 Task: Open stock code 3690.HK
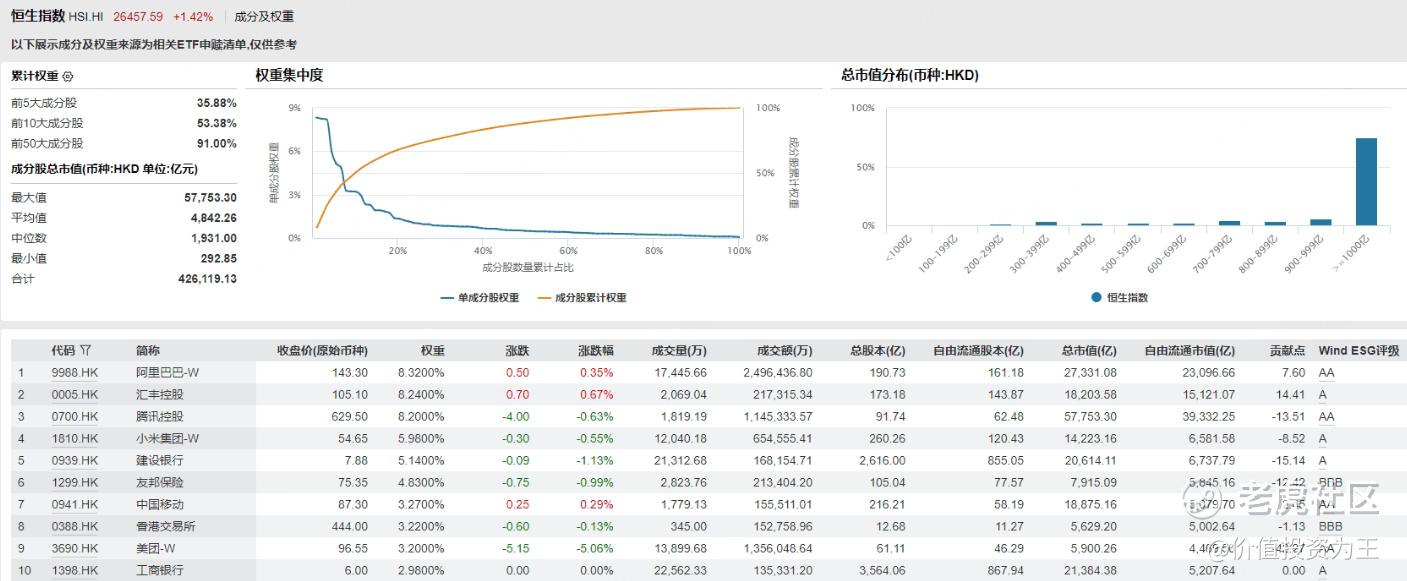[x=75, y=548]
